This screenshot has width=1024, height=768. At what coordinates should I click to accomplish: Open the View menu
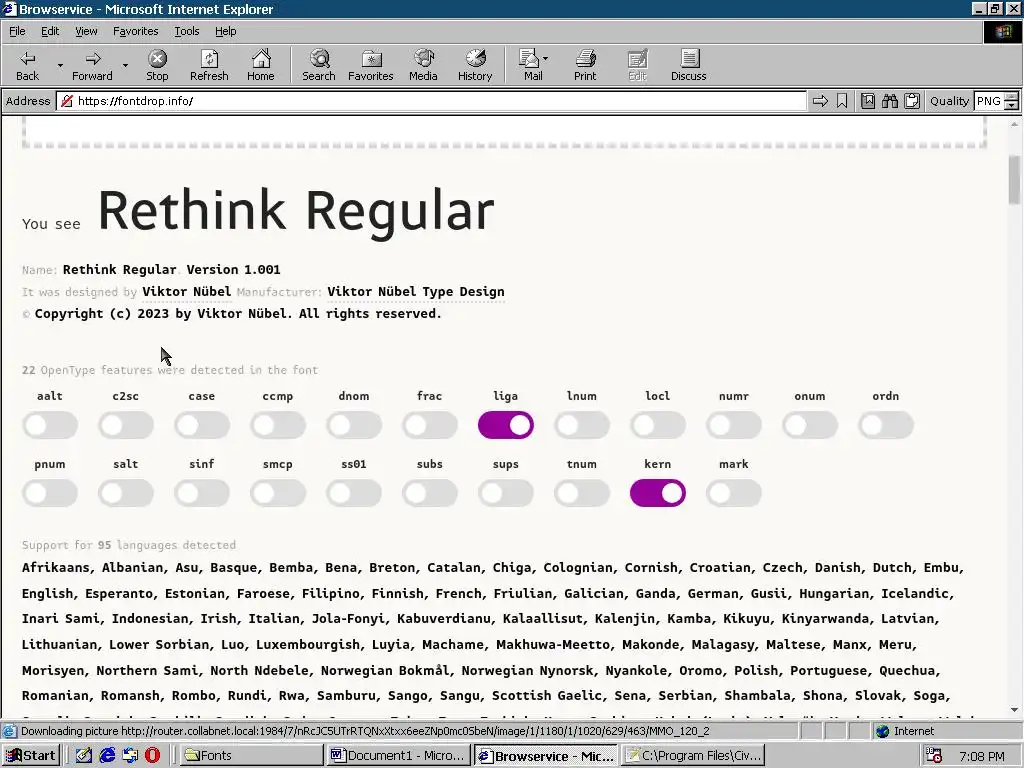coord(86,31)
